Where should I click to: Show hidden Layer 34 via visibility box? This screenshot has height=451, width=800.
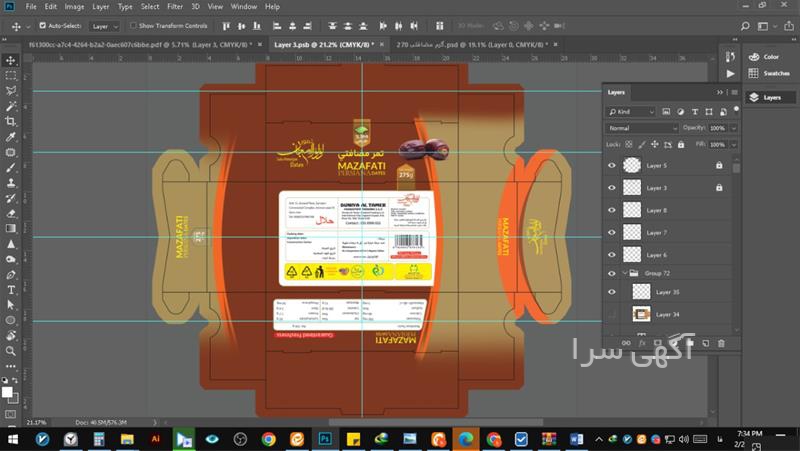[x=612, y=314]
